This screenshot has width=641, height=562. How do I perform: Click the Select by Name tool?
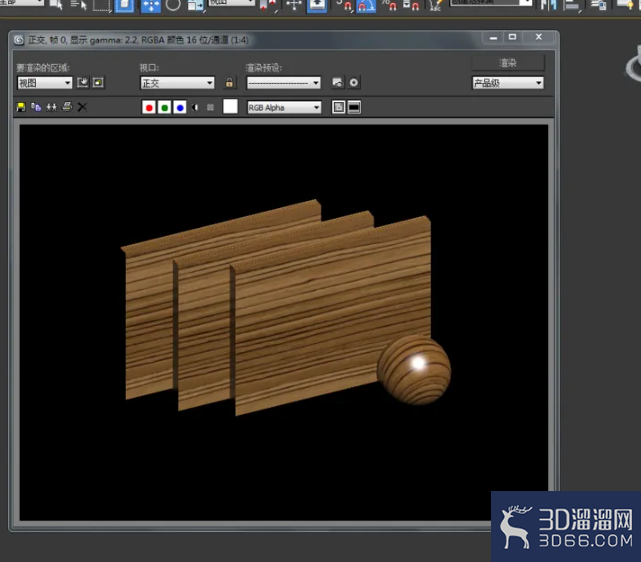79,5
